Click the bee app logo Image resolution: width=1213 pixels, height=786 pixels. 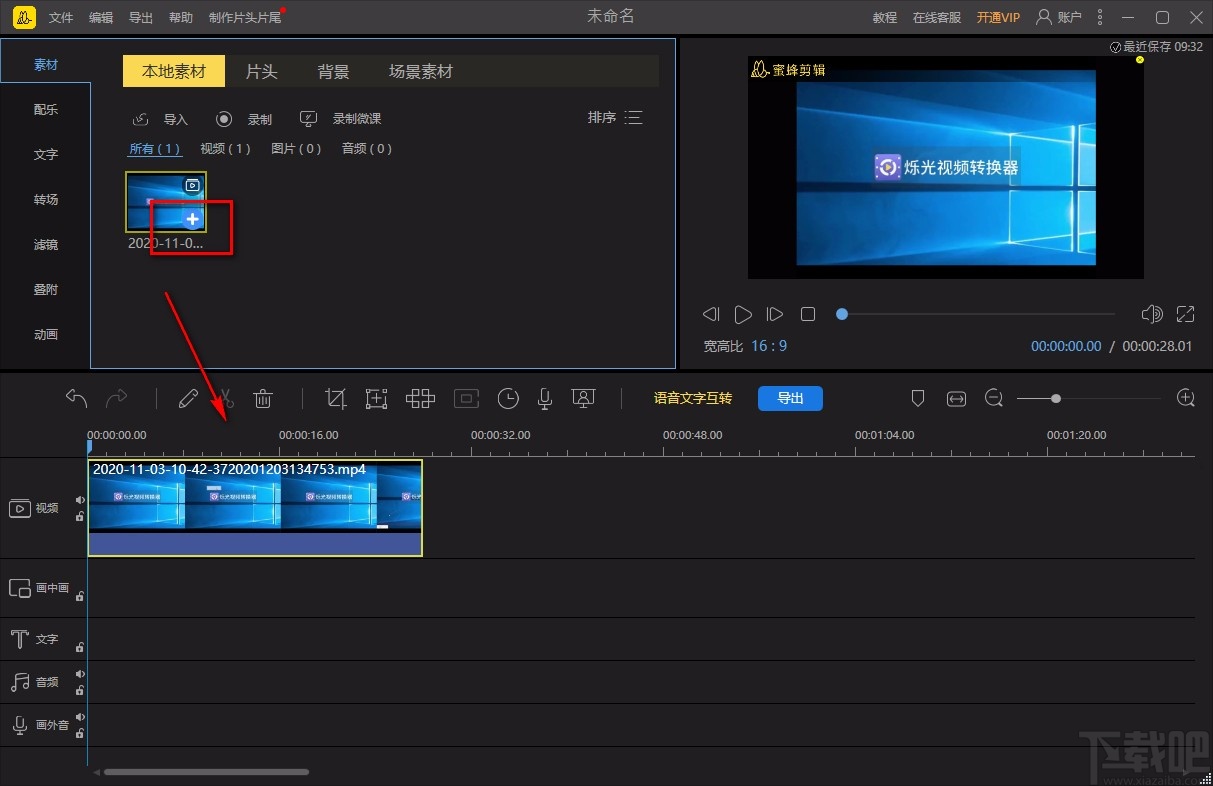(x=26, y=17)
